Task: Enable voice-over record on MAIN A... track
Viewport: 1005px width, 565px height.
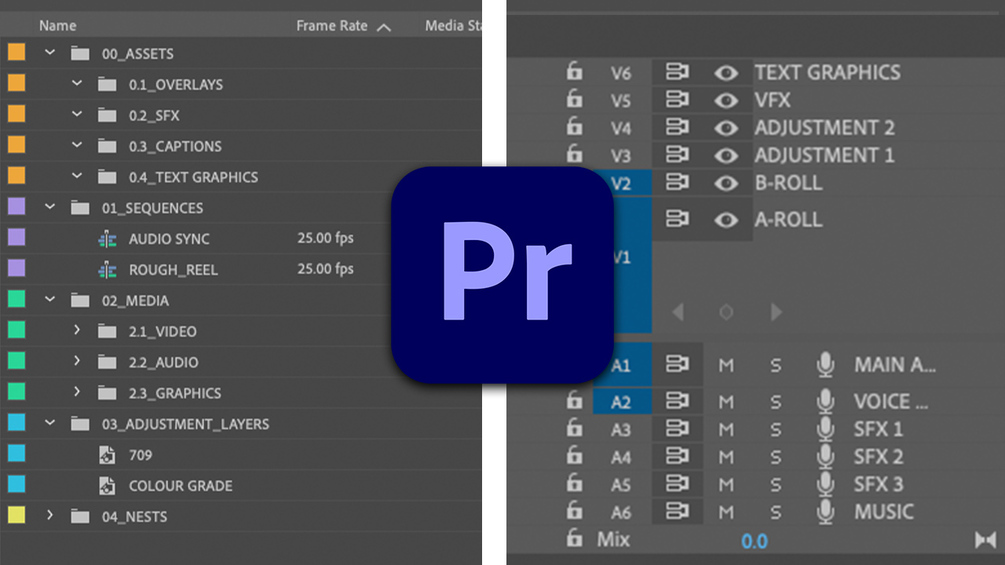Action: coord(826,364)
